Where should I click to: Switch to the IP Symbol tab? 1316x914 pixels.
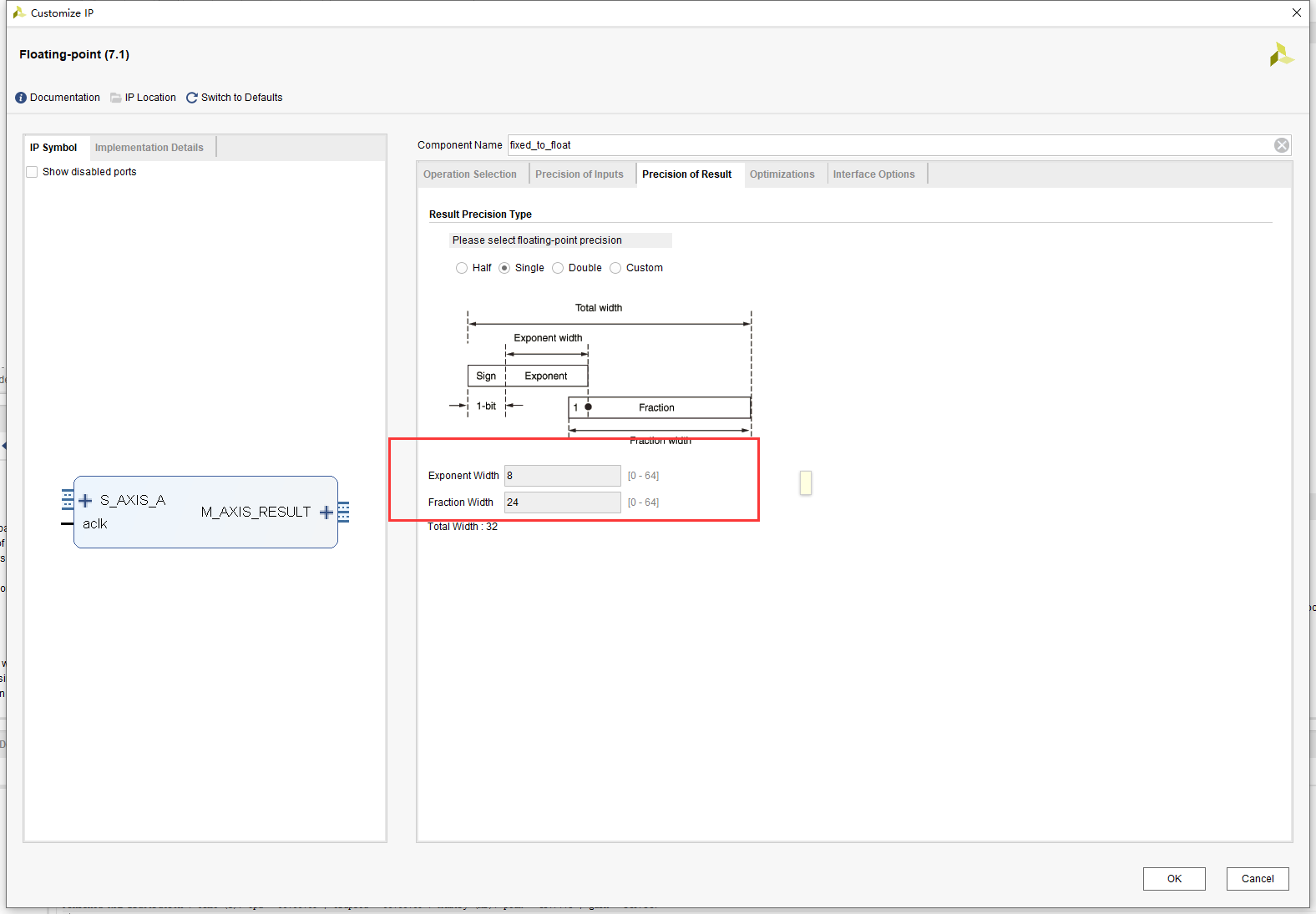click(53, 148)
